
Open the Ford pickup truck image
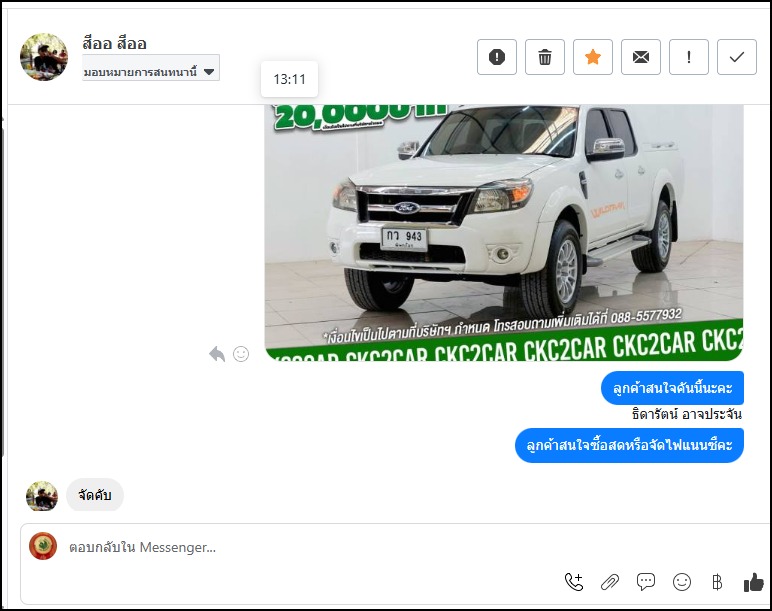[x=503, y=230]
